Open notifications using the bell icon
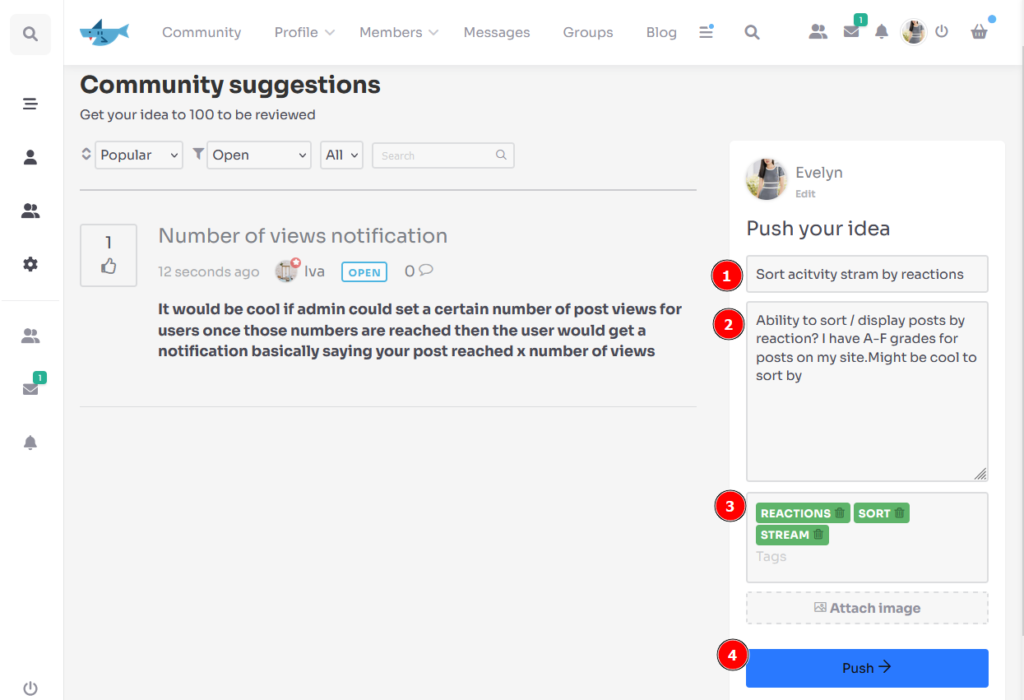 click(x=881, y=32)
